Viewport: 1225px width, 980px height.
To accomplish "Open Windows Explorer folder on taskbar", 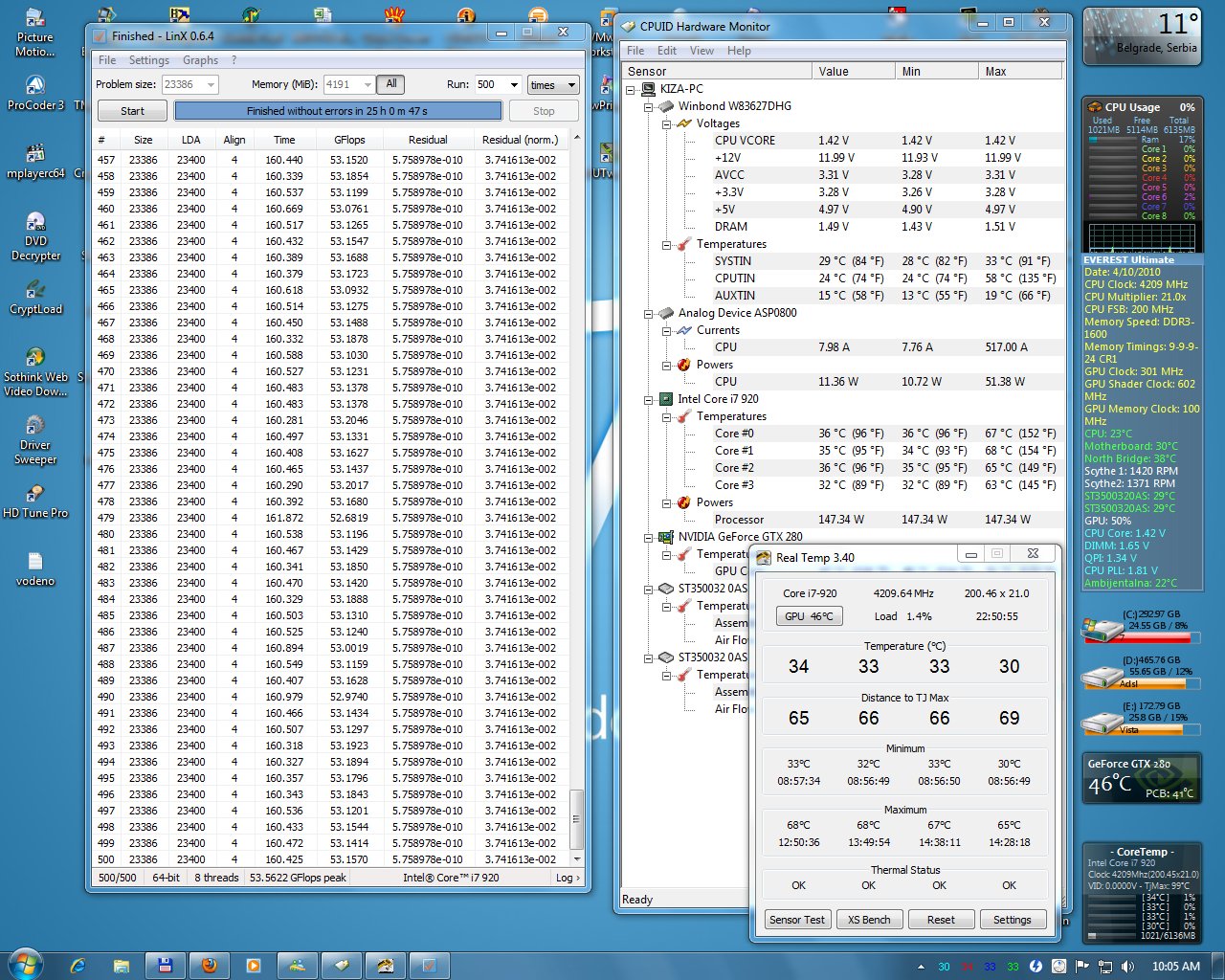I will pos(122,966).
